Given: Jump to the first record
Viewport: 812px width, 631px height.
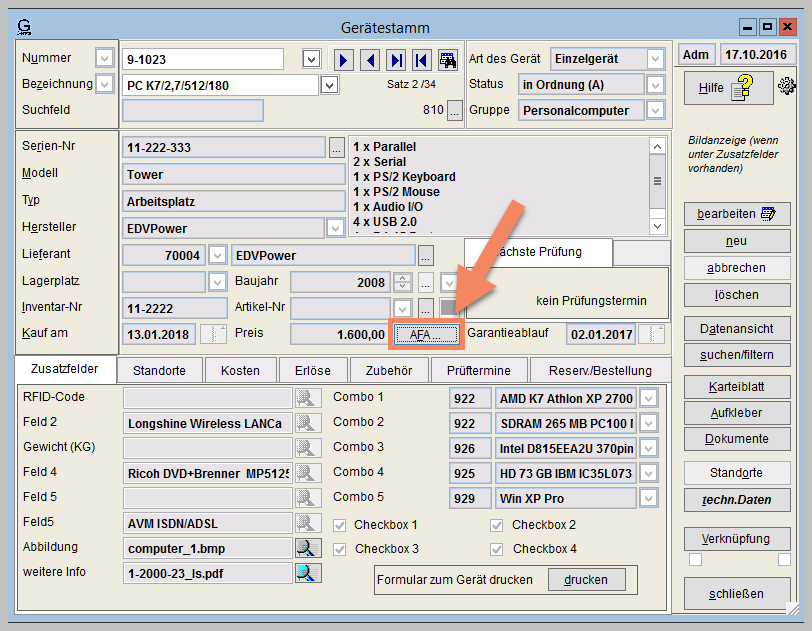Looking at the screenshot, I should [422, 60].
